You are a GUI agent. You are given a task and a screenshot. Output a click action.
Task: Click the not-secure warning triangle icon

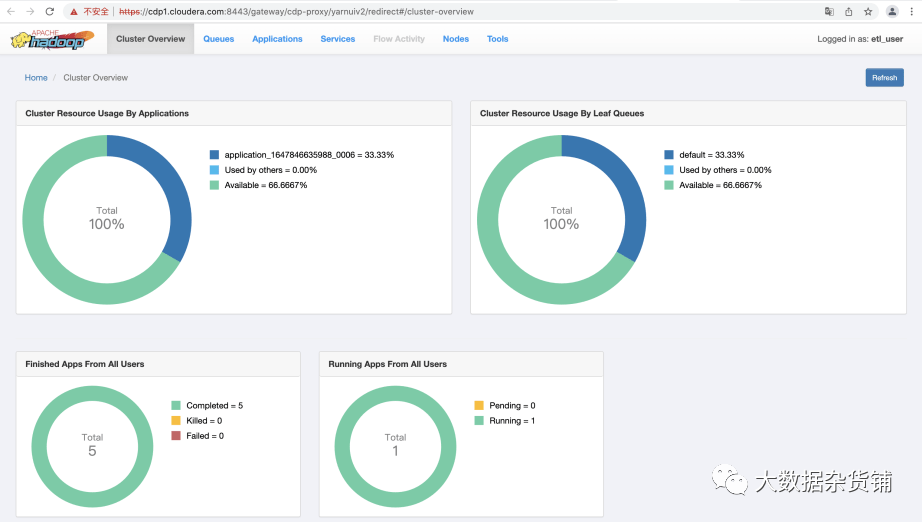pyautogui.click(x=74, y=12)
